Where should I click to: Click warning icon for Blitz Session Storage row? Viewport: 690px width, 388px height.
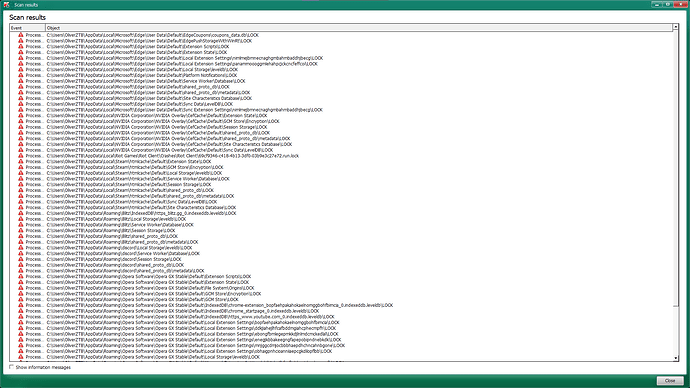pos(21,231)
